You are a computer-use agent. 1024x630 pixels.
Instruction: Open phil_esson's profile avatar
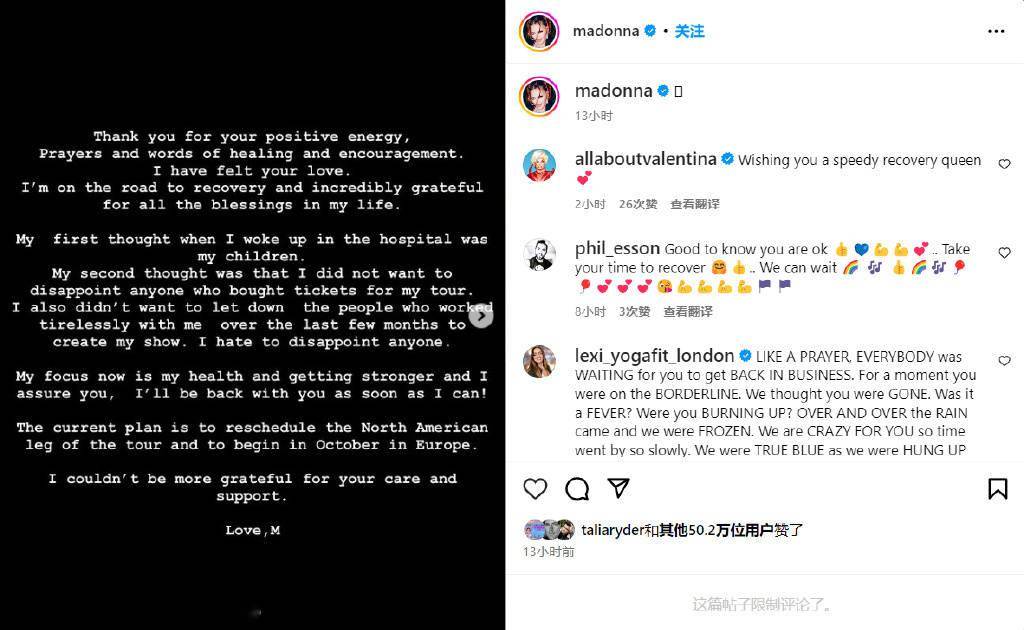coord(539,254)
